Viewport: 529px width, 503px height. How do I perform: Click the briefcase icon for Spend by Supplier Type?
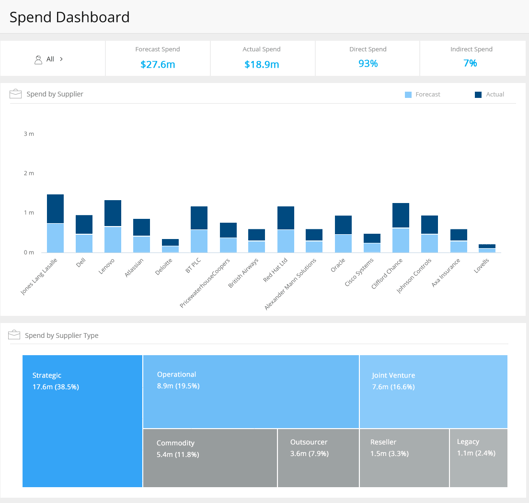(14, 335)
